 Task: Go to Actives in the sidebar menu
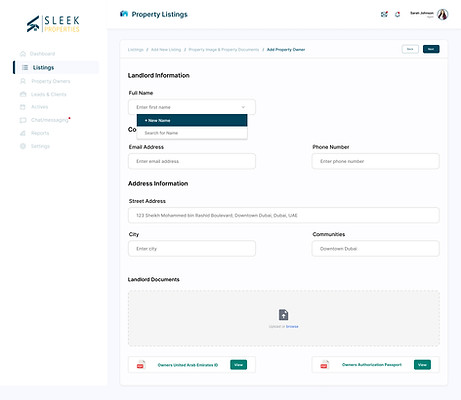tap(39, 107)
